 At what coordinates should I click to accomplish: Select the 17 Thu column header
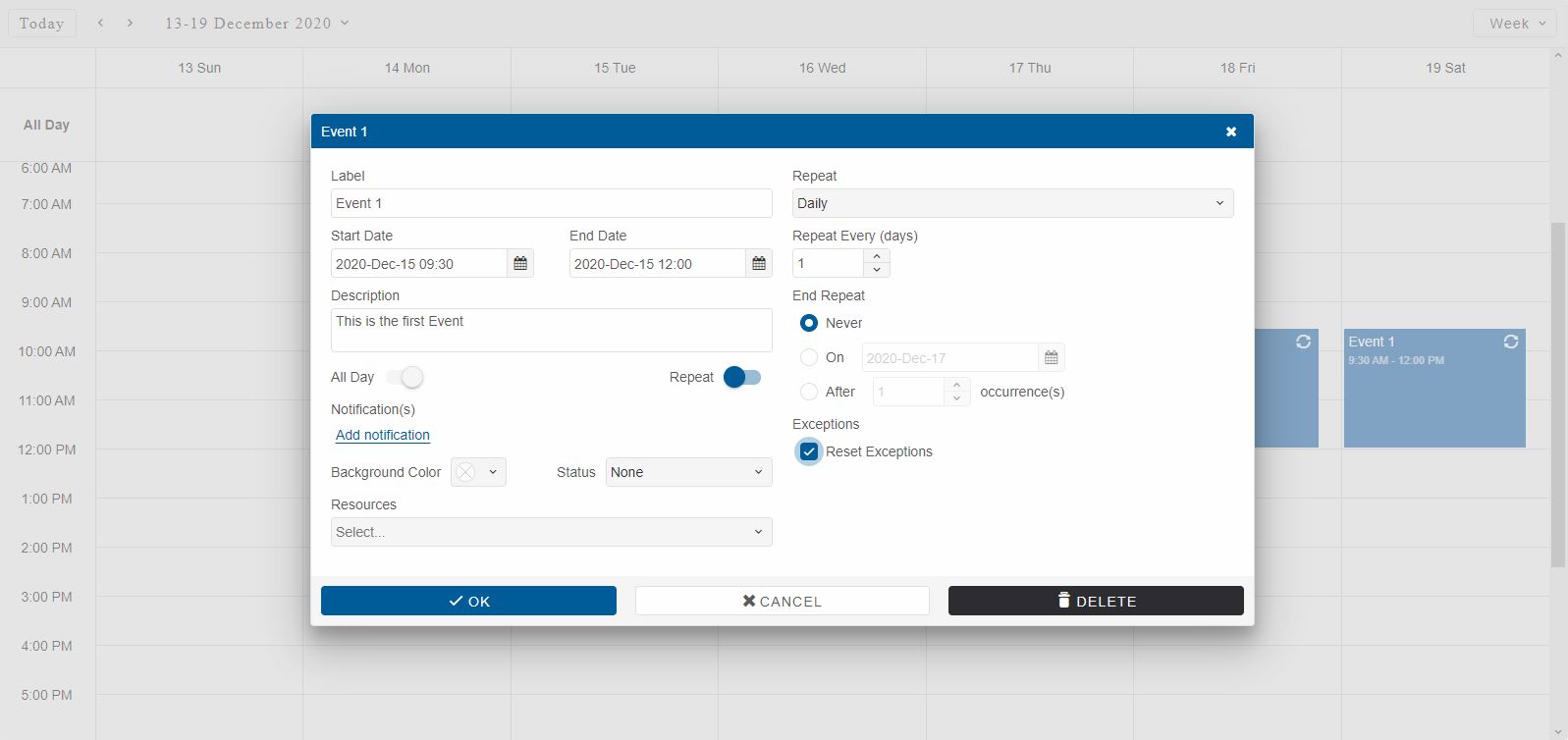[x=1030, y=68]
